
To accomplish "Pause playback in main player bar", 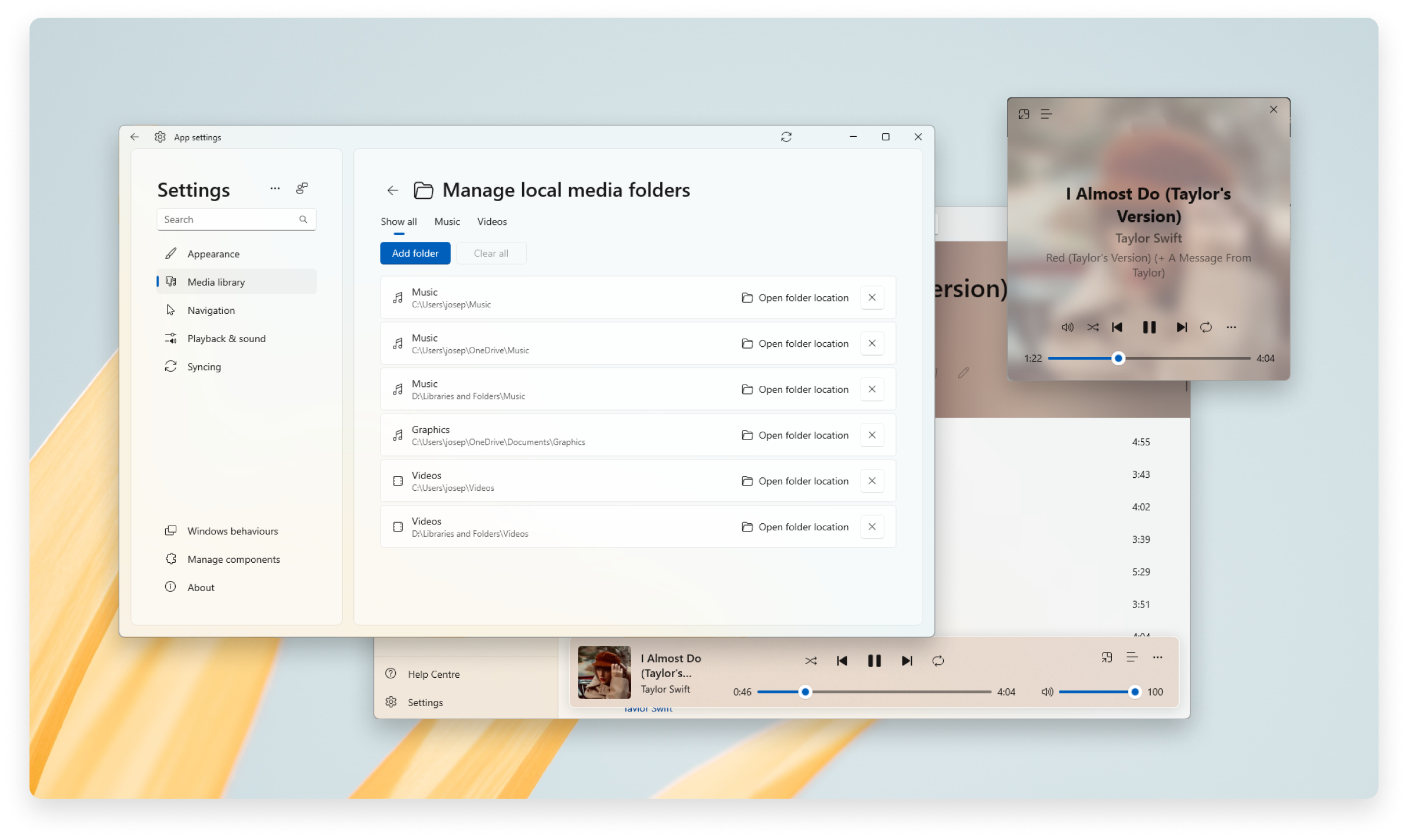I will pos(874,661).
